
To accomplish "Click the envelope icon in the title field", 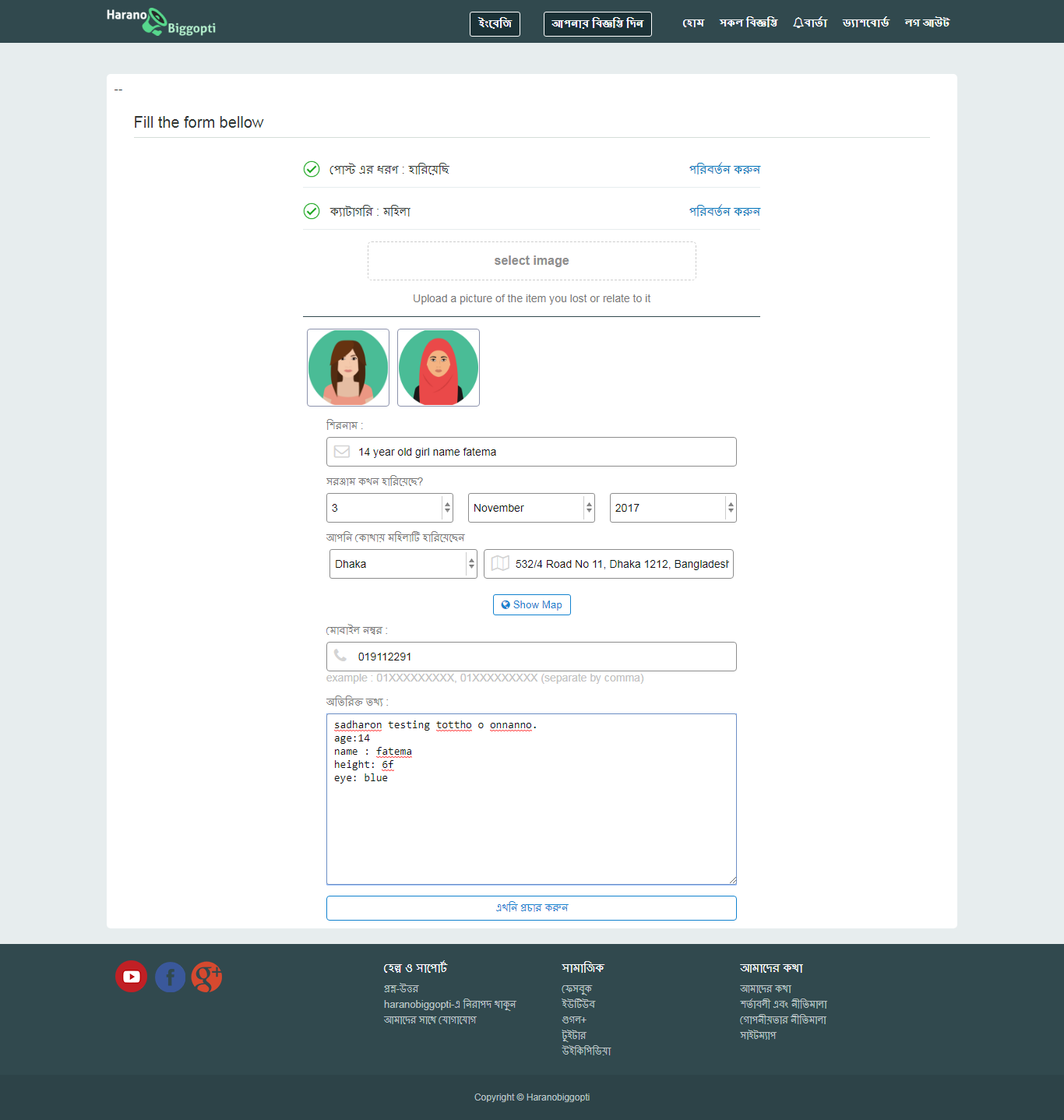I will [342, 452].
